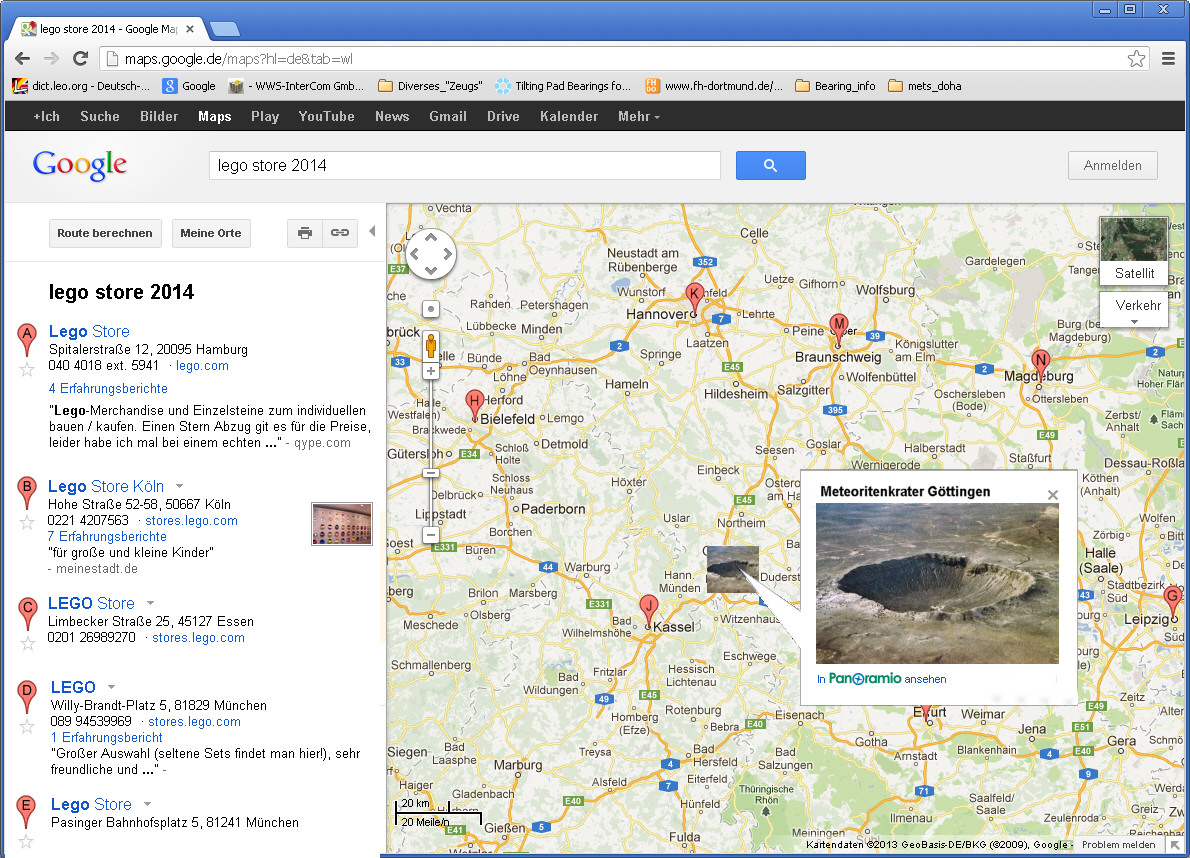
Task: Click the Meine Orte button
Action: (211, 233)
